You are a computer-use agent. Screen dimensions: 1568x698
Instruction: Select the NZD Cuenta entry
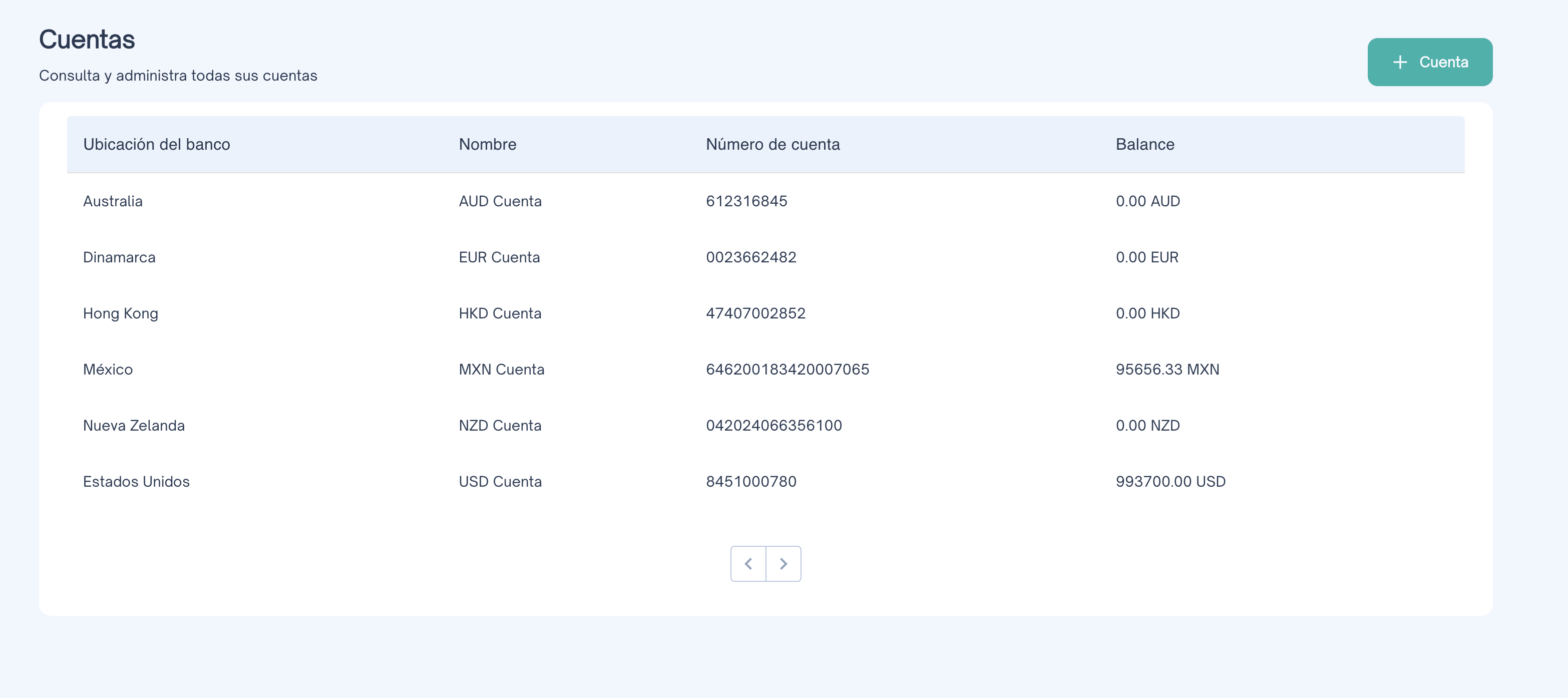[x=499, y=426]
